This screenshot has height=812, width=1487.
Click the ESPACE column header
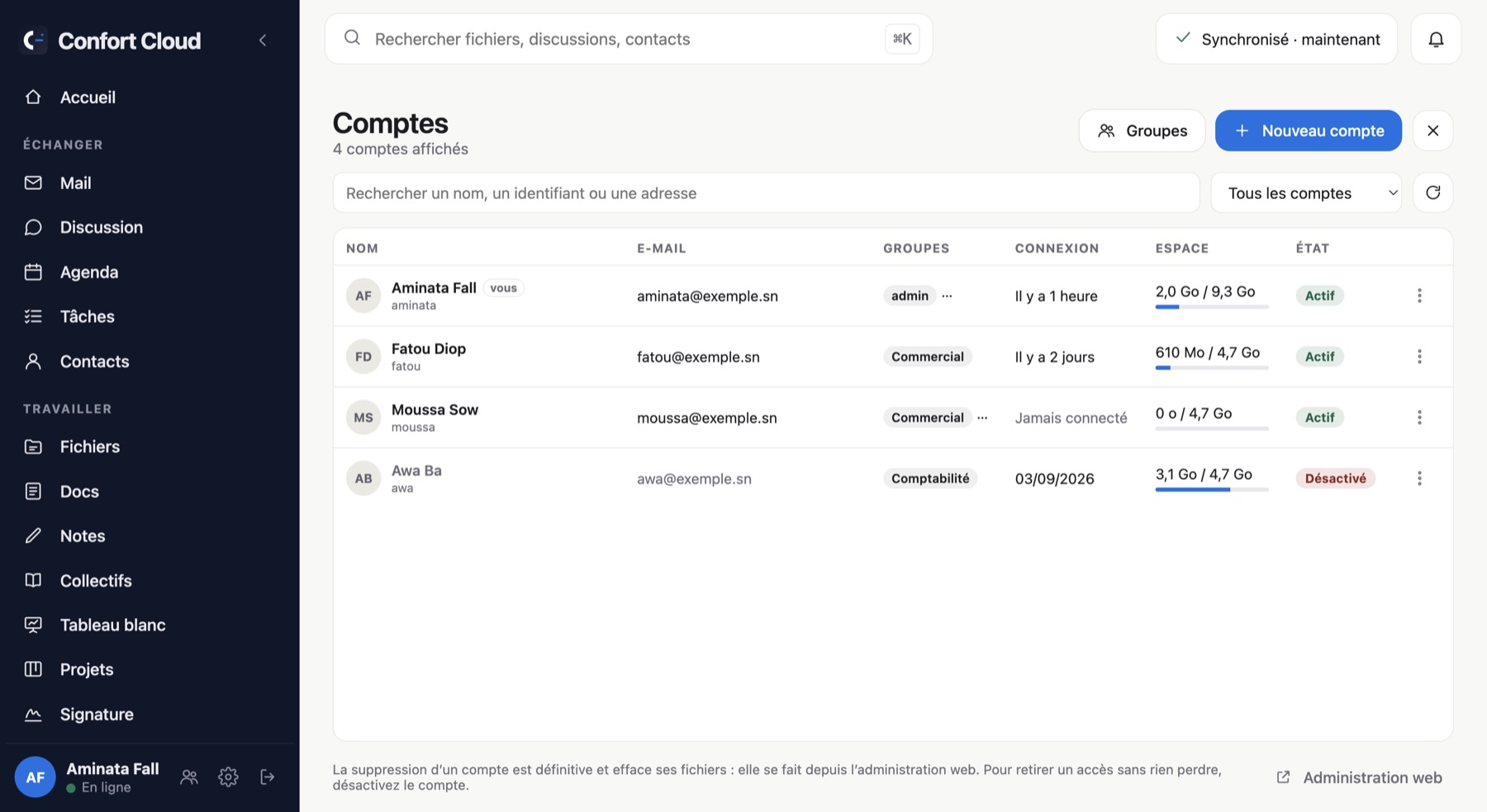click(x=1182, y=248)
